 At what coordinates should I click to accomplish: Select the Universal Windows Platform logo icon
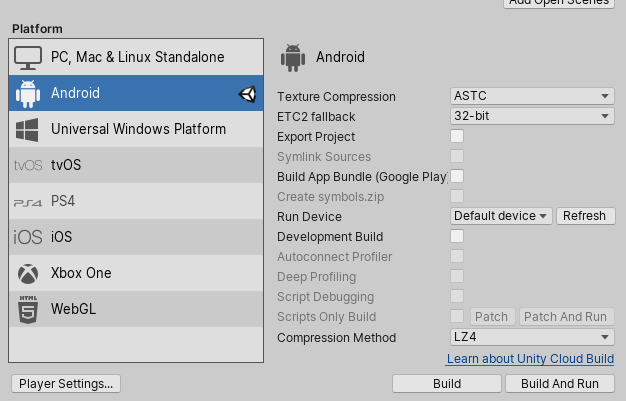27,130
